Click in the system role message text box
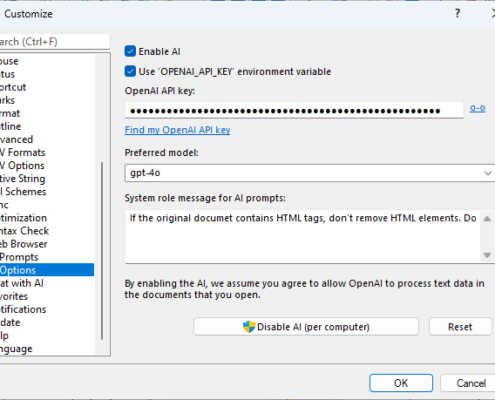The image size is (495, 400). (x=303, y=237)
